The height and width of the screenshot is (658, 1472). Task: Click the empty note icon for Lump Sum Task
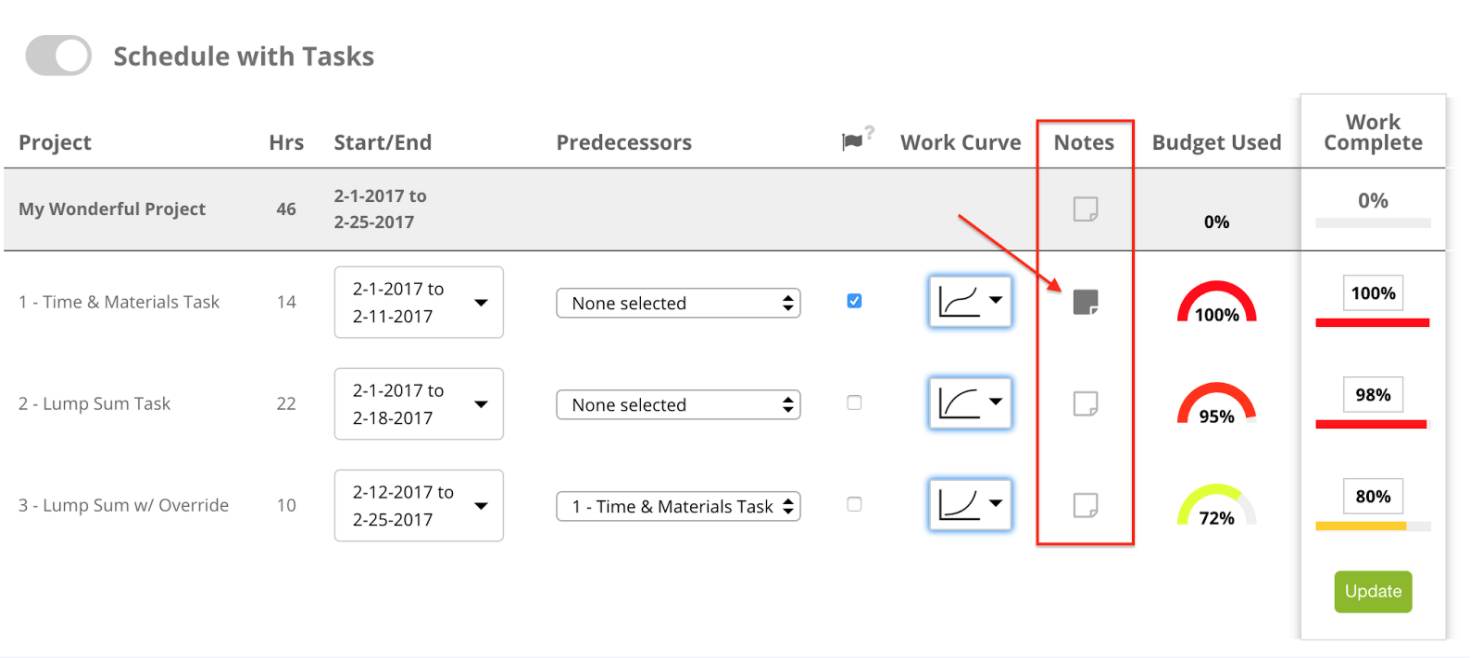coord(1085,403)
